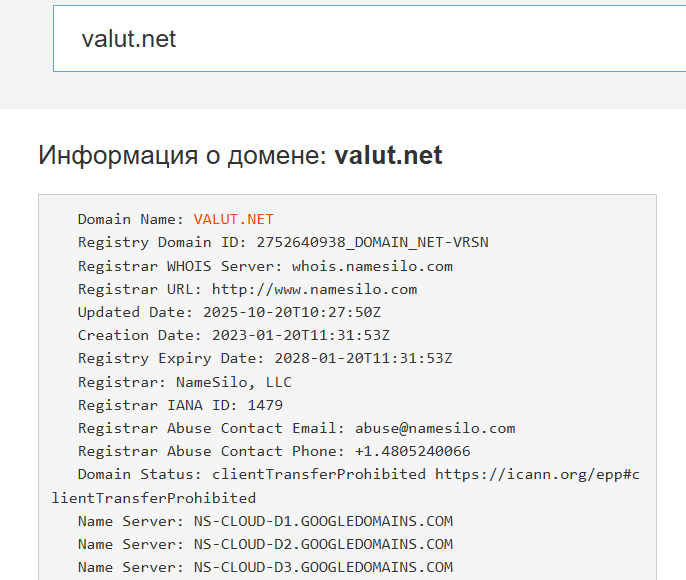Click the "Domain Name:" label

(130, 219)
